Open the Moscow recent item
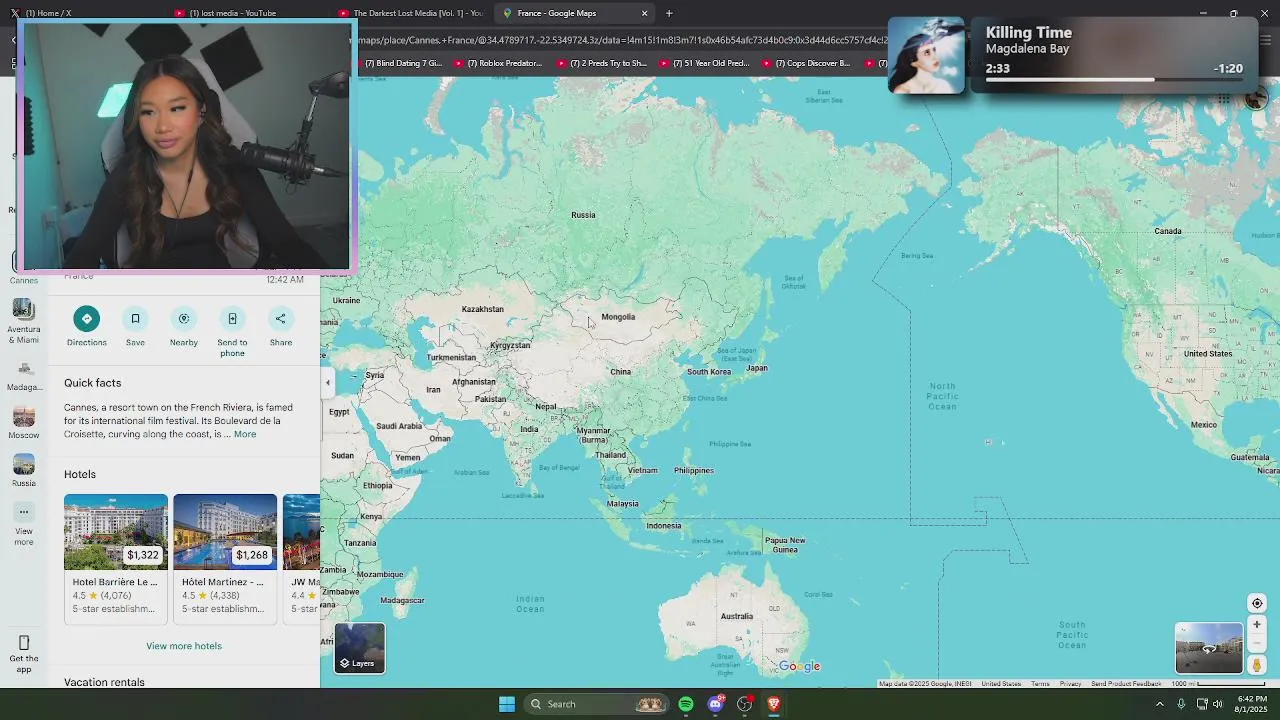The width and height of the screenshot is (1280, 720). (x=24, y=422)
